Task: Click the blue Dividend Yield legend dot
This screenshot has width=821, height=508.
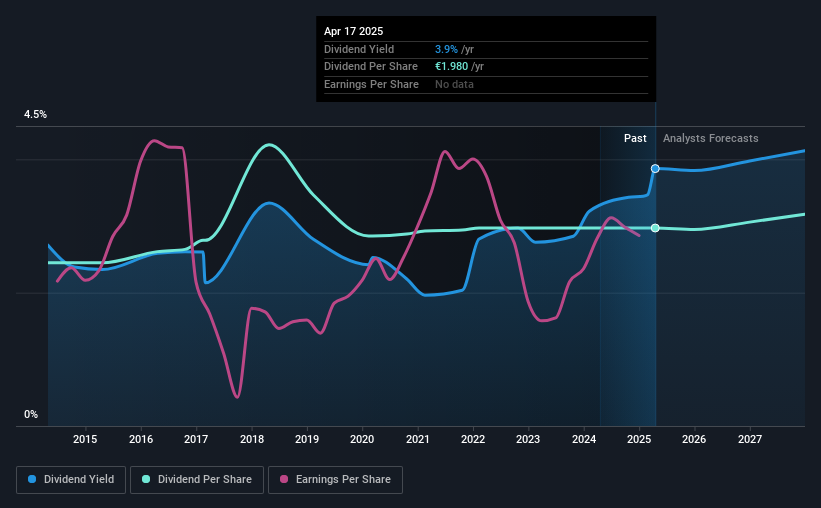Action: click(32, 479)
